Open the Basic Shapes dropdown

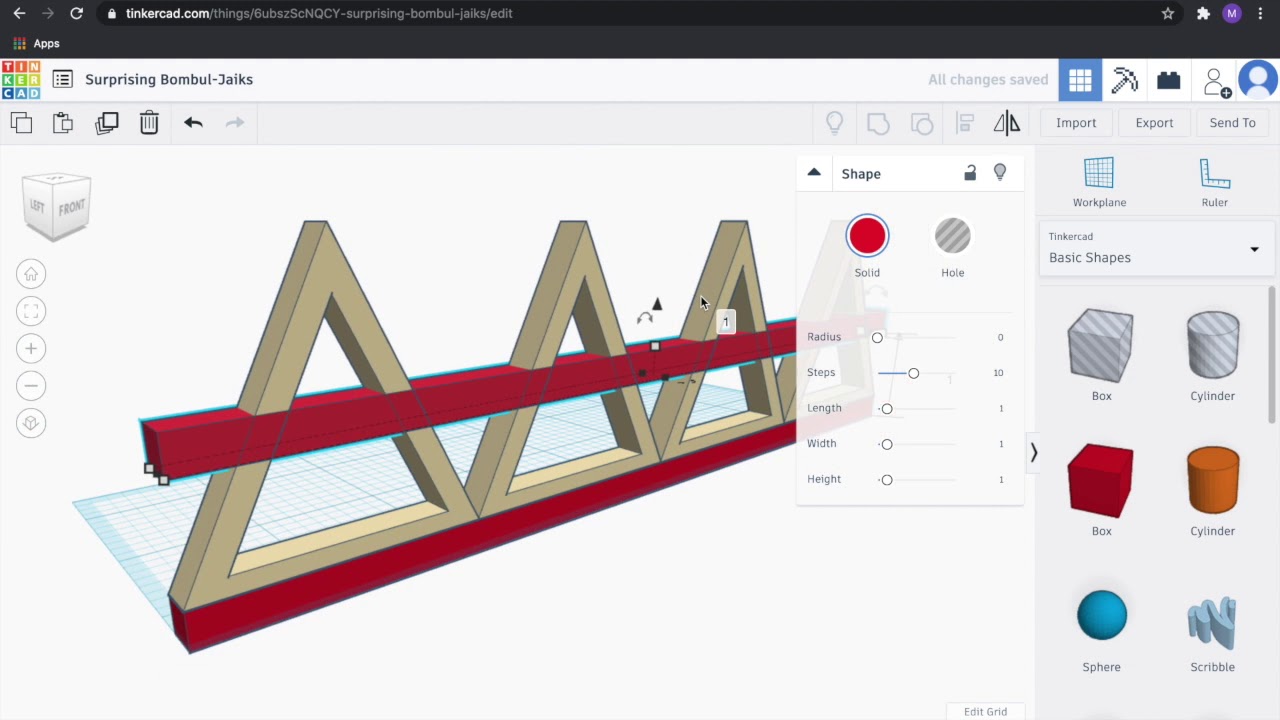tap(1155, 248)
